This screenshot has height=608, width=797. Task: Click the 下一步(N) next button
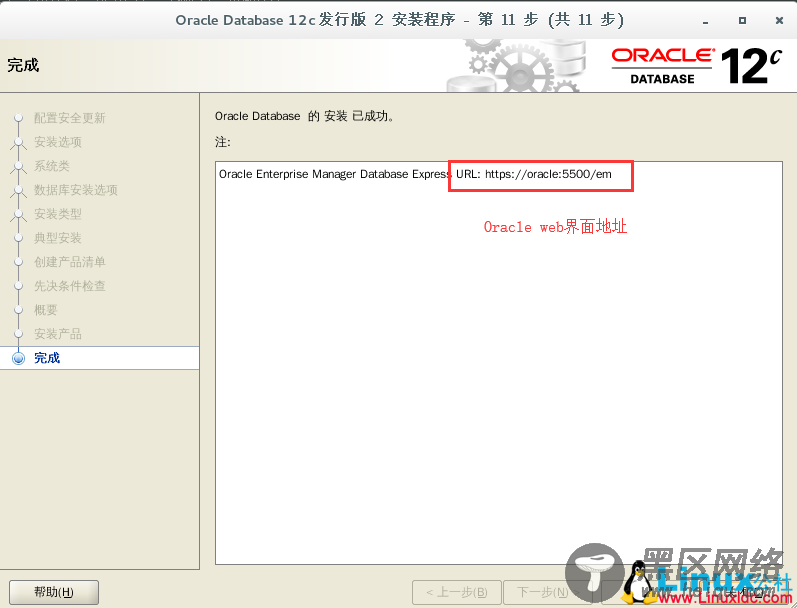[x=546, y=592]
